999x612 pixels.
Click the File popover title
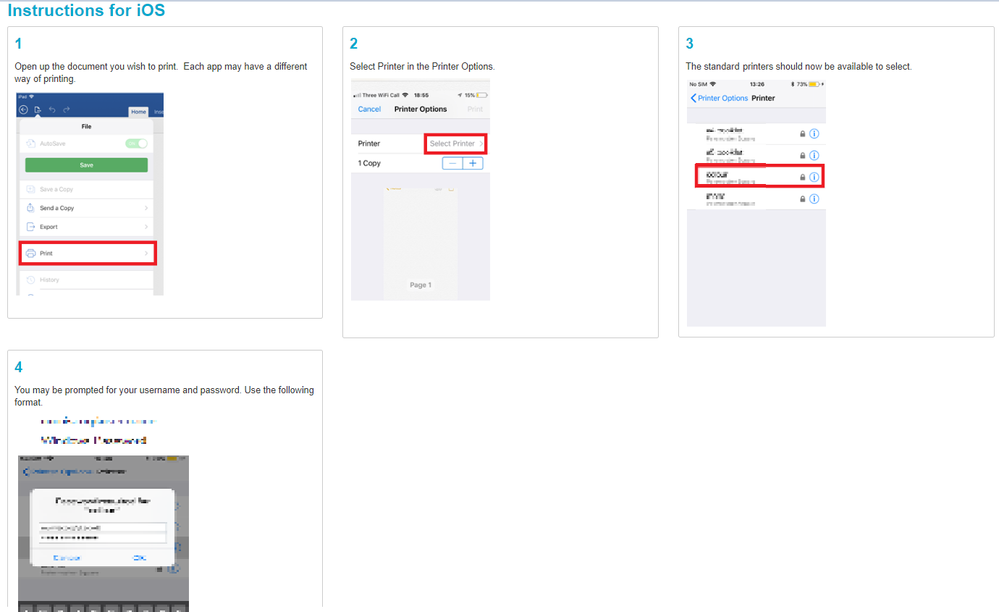click(x=87, y=126)
